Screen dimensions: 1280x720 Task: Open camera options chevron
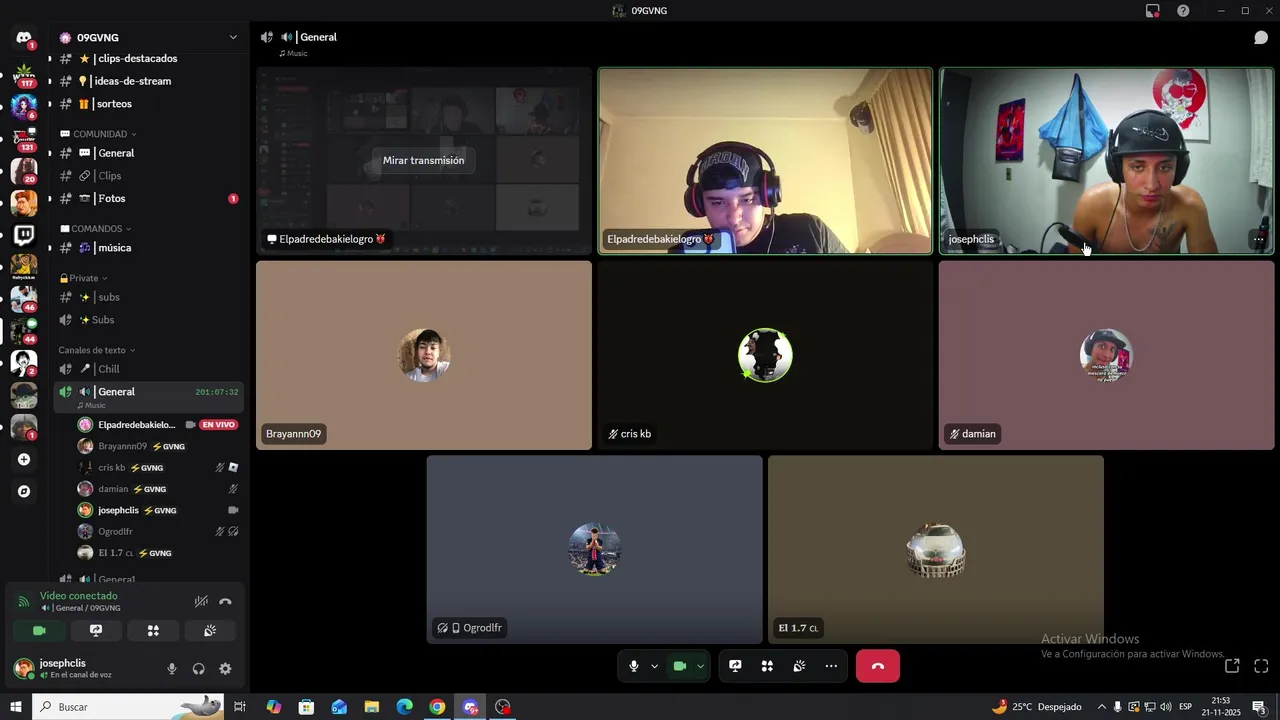pyautogui.click(x=700, y=666)
